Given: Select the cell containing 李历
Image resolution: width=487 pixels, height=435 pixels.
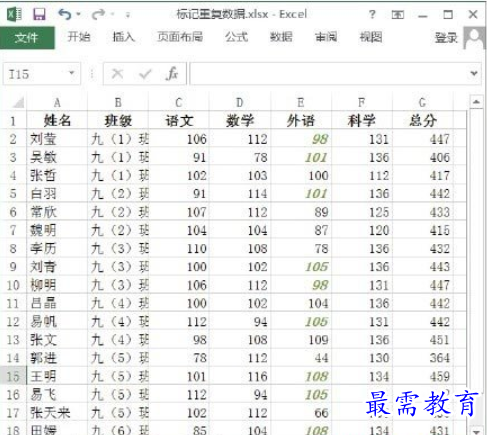Looking at the screenshot, I should point(57,248).
